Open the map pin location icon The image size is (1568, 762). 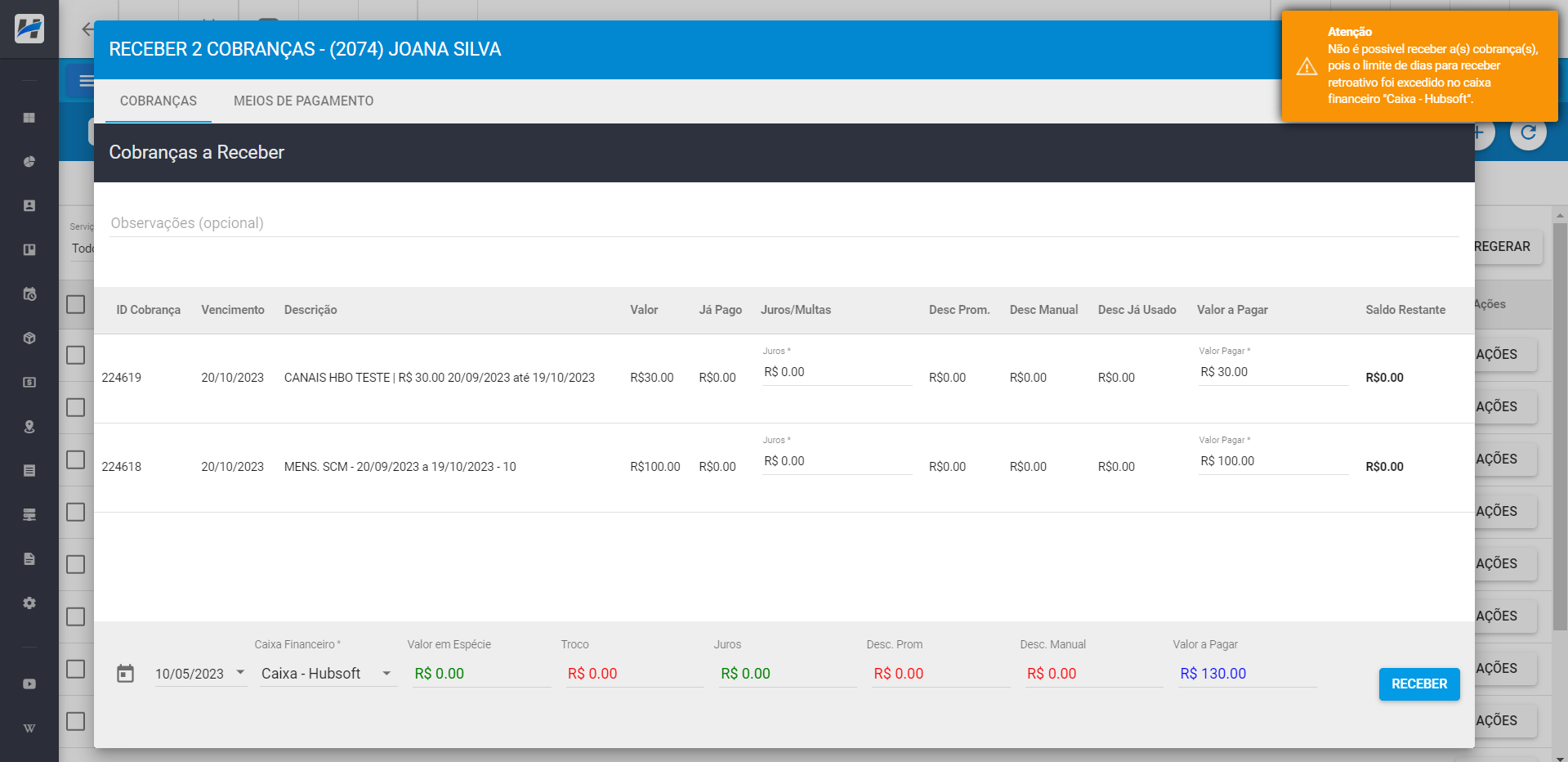(x=29, y=427)
